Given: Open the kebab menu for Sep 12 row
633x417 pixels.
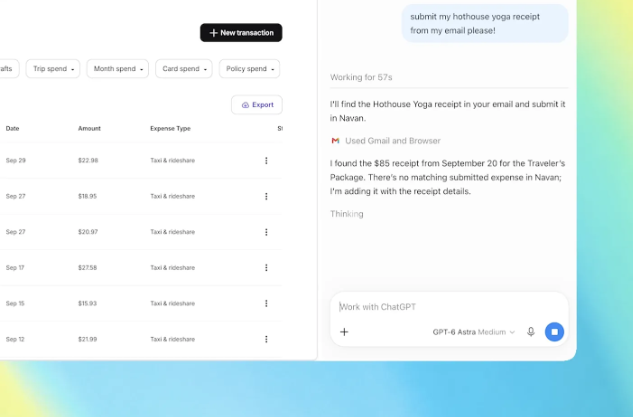Looking at the screenshot, I should 266,339.
